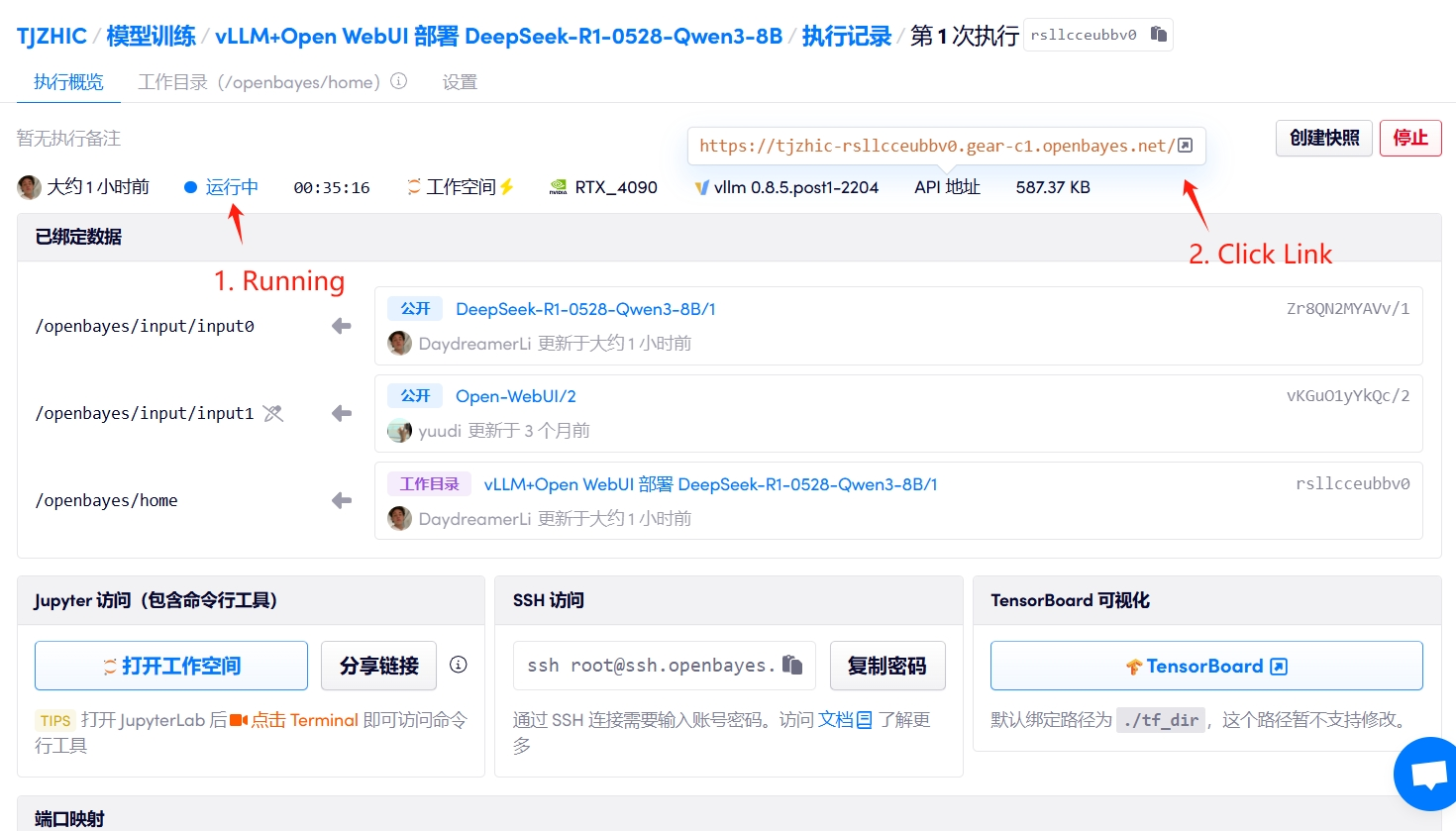Click the NVIDIA icon beside RTX_4090
Viewport: 1456px width, 831px height.
point(559,187)
